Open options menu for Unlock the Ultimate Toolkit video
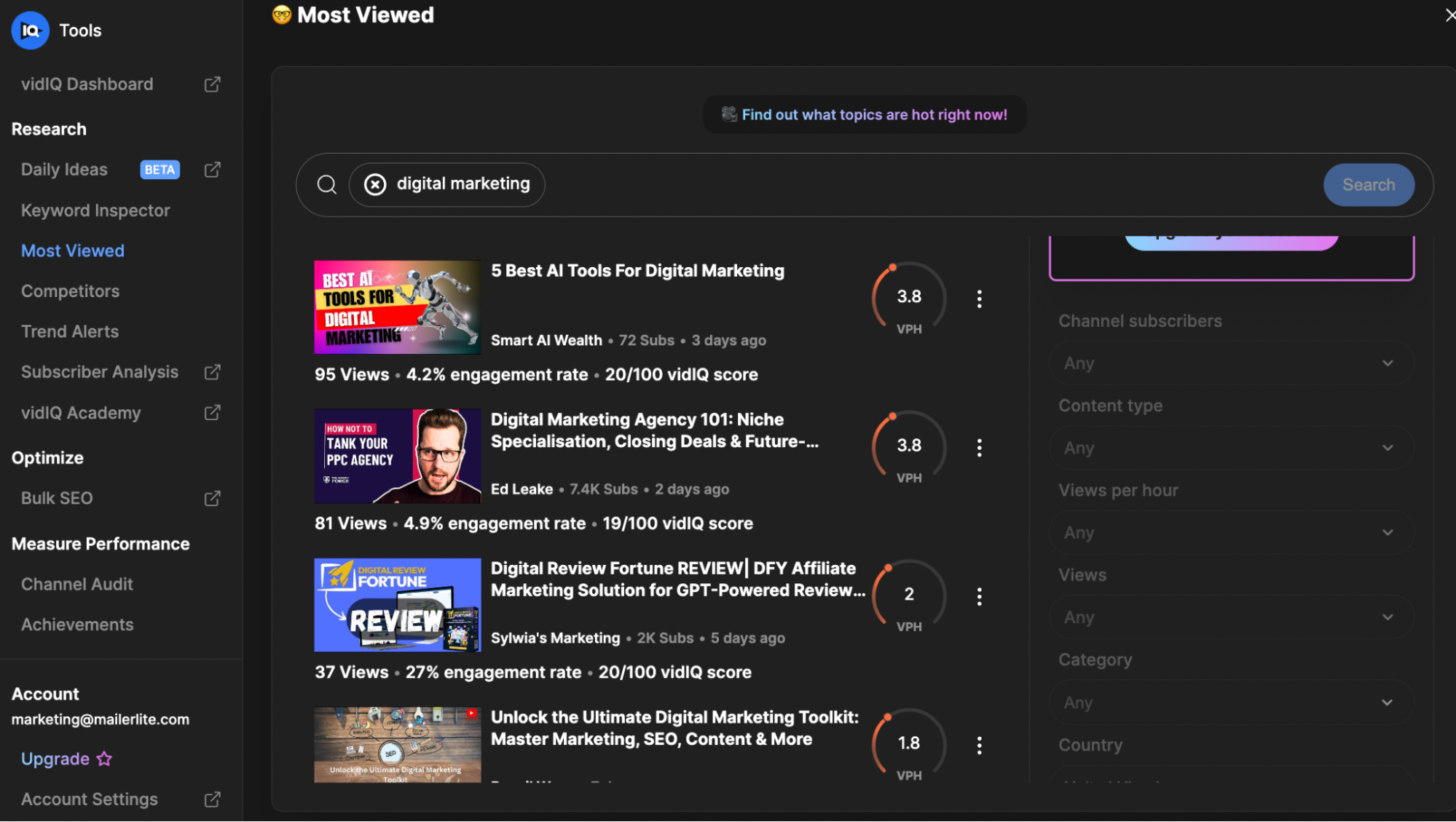1456x822 pixels. 979,746
